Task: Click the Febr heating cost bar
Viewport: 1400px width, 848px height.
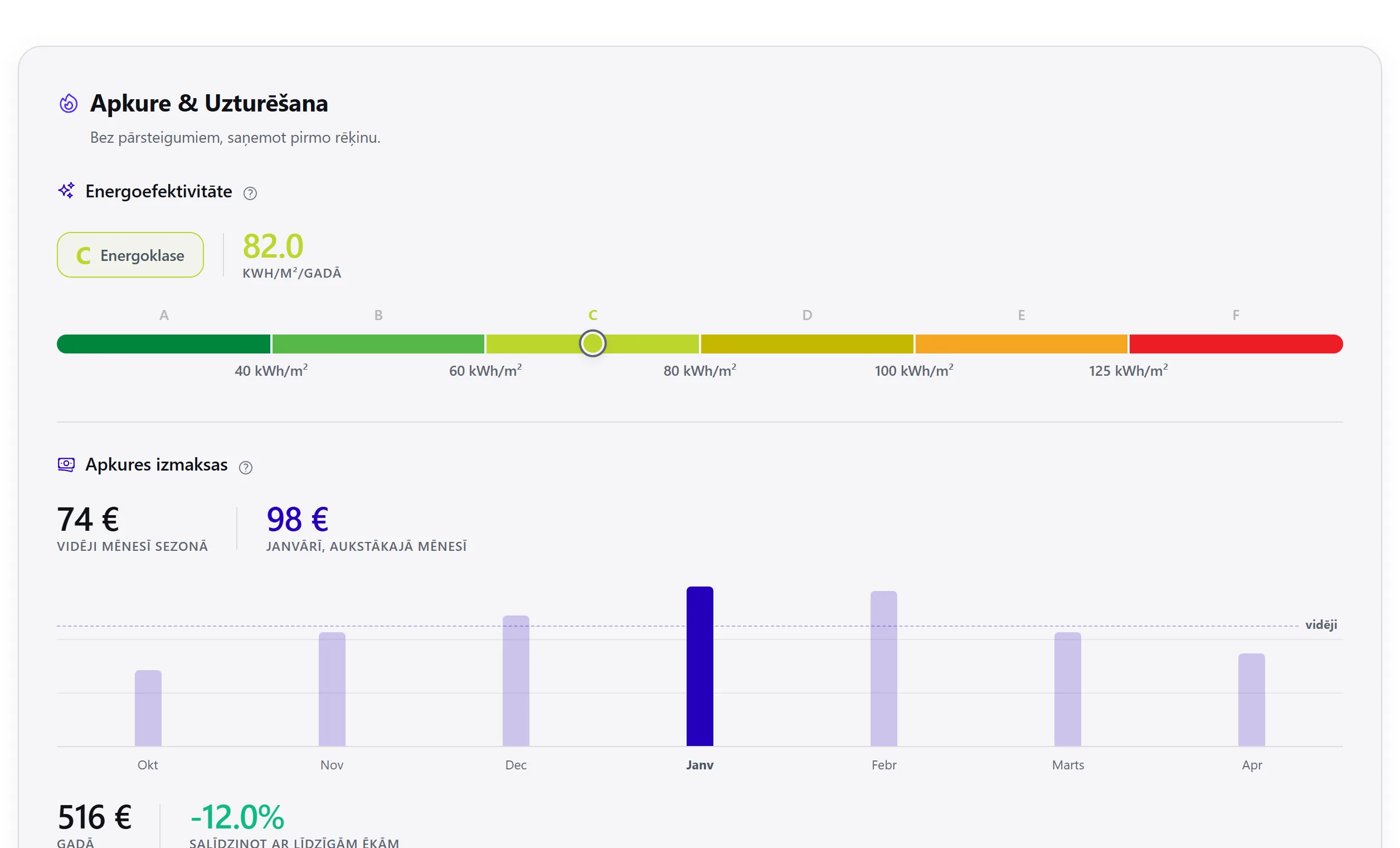Action: tap(884, 668)
